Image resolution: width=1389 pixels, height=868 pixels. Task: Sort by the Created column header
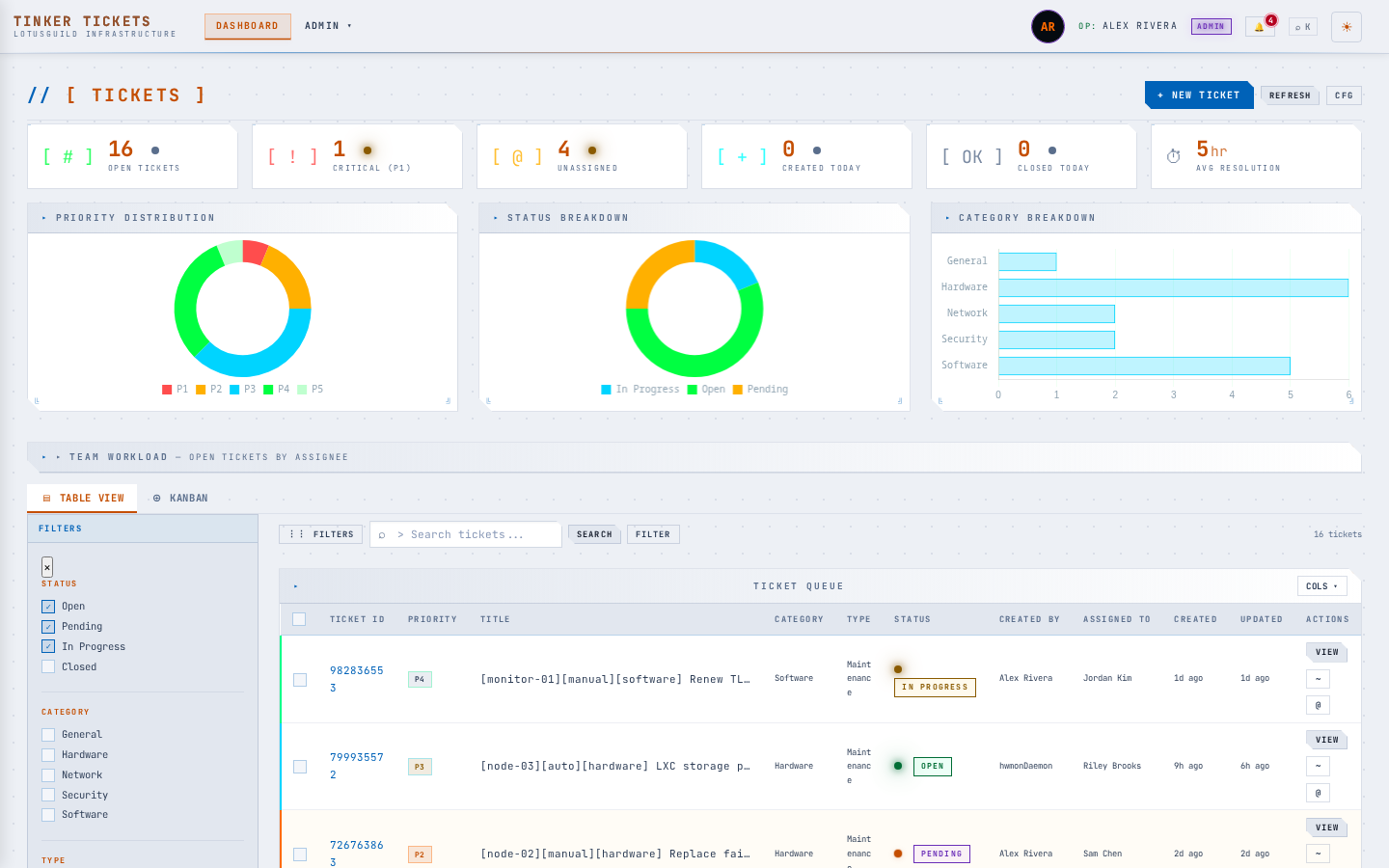[x=1195, y=619]
